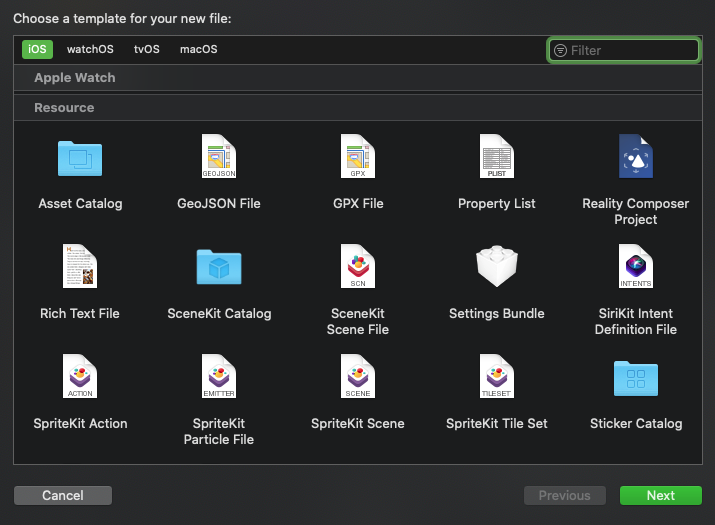The height and width of the screenshot is (525, 715).
Task: Select the Rich Text File icon
Action: [80, 266]
